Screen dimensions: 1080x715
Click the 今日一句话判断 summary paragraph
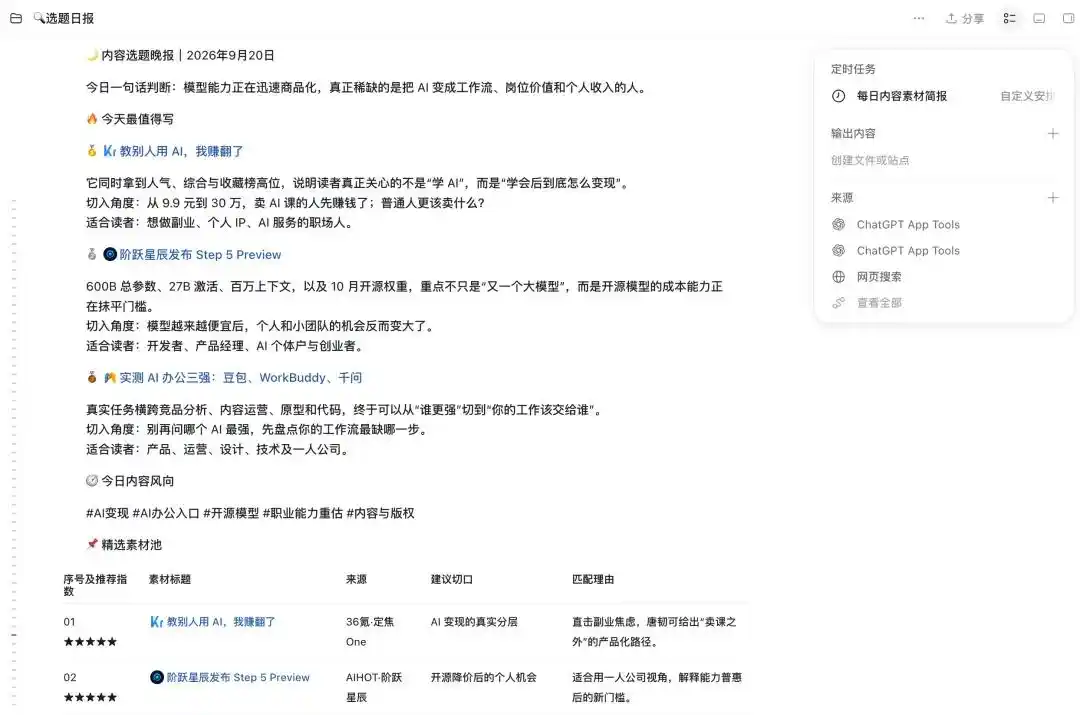[368, 87]
